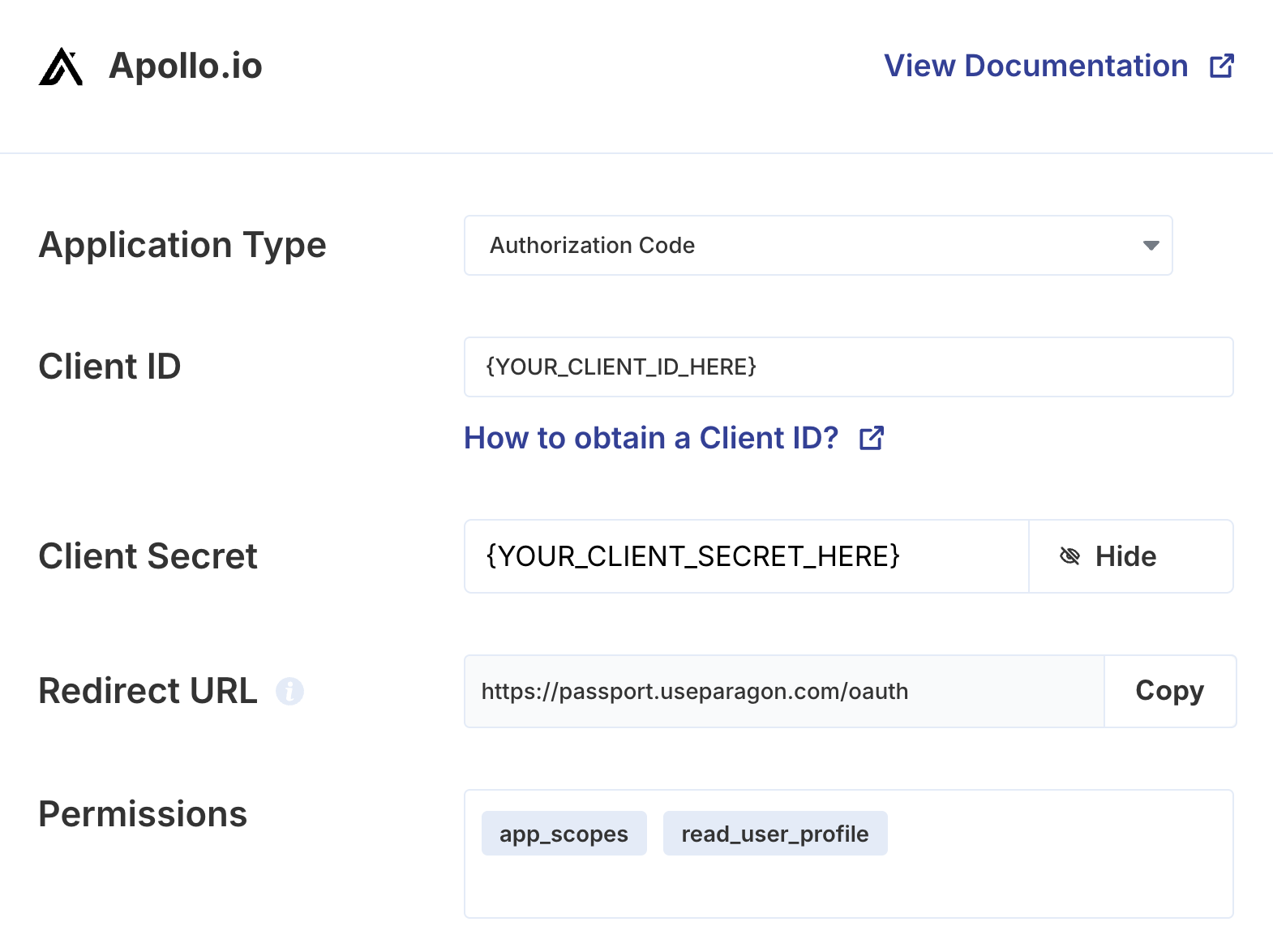The image size is (1273, 952).
Task: Click the Redirect URL info icon
Action: point(289,692)
